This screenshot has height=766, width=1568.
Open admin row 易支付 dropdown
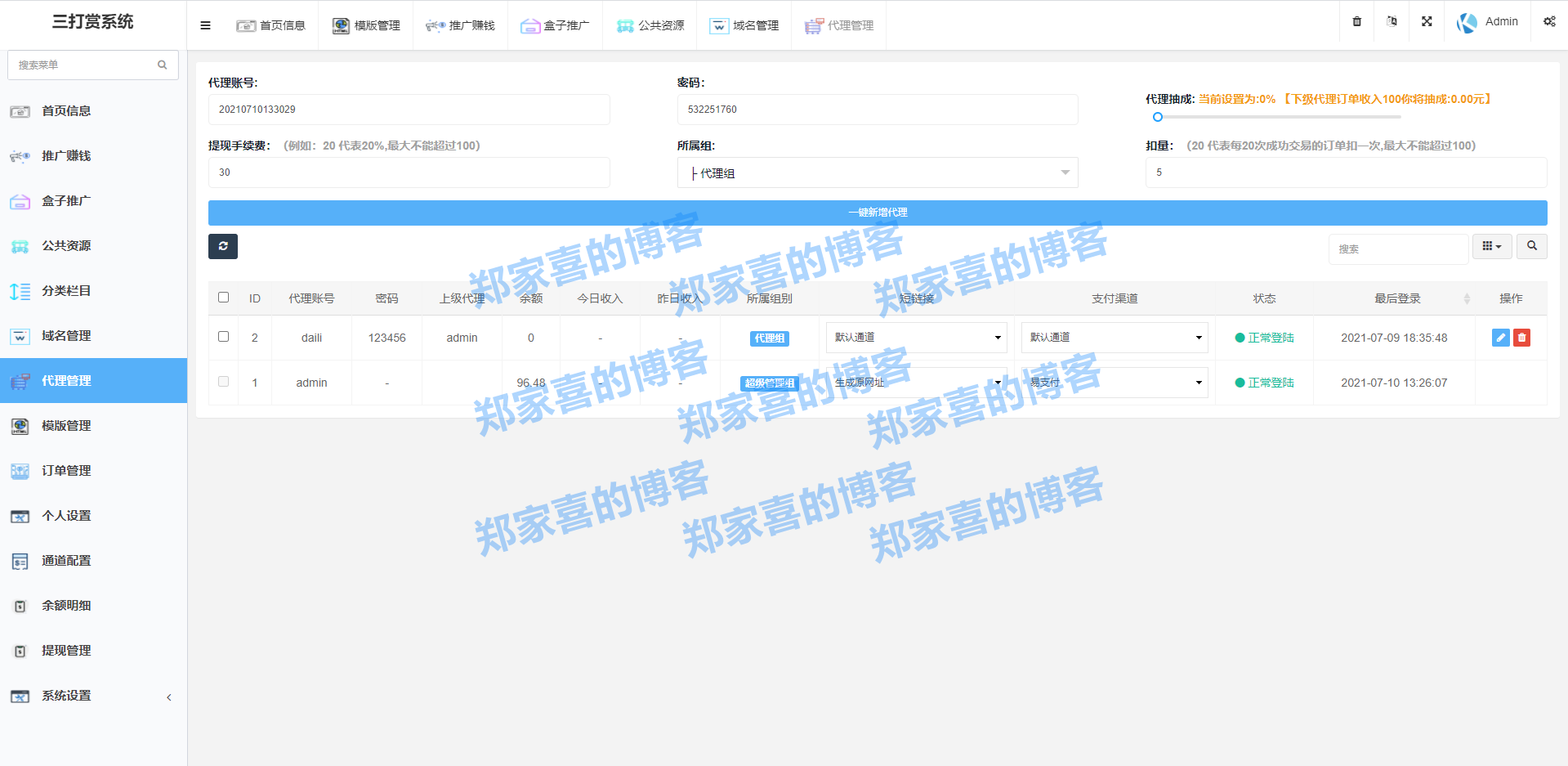[x=1115, y=383]
